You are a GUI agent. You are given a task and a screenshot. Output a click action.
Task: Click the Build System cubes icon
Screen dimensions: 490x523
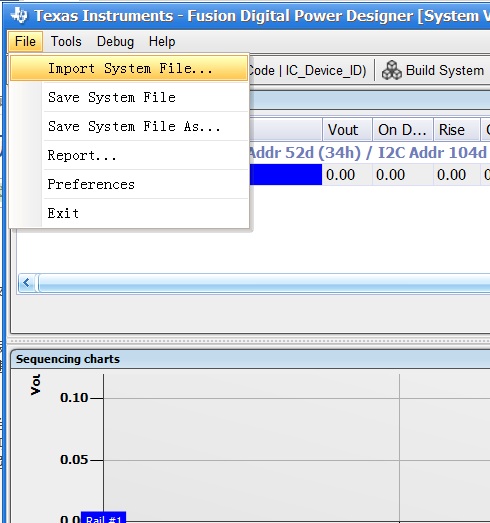392,70
